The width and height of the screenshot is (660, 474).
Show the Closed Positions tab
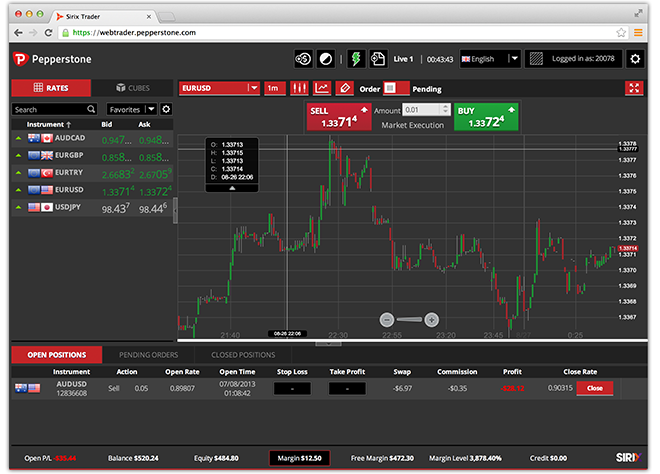243,354
